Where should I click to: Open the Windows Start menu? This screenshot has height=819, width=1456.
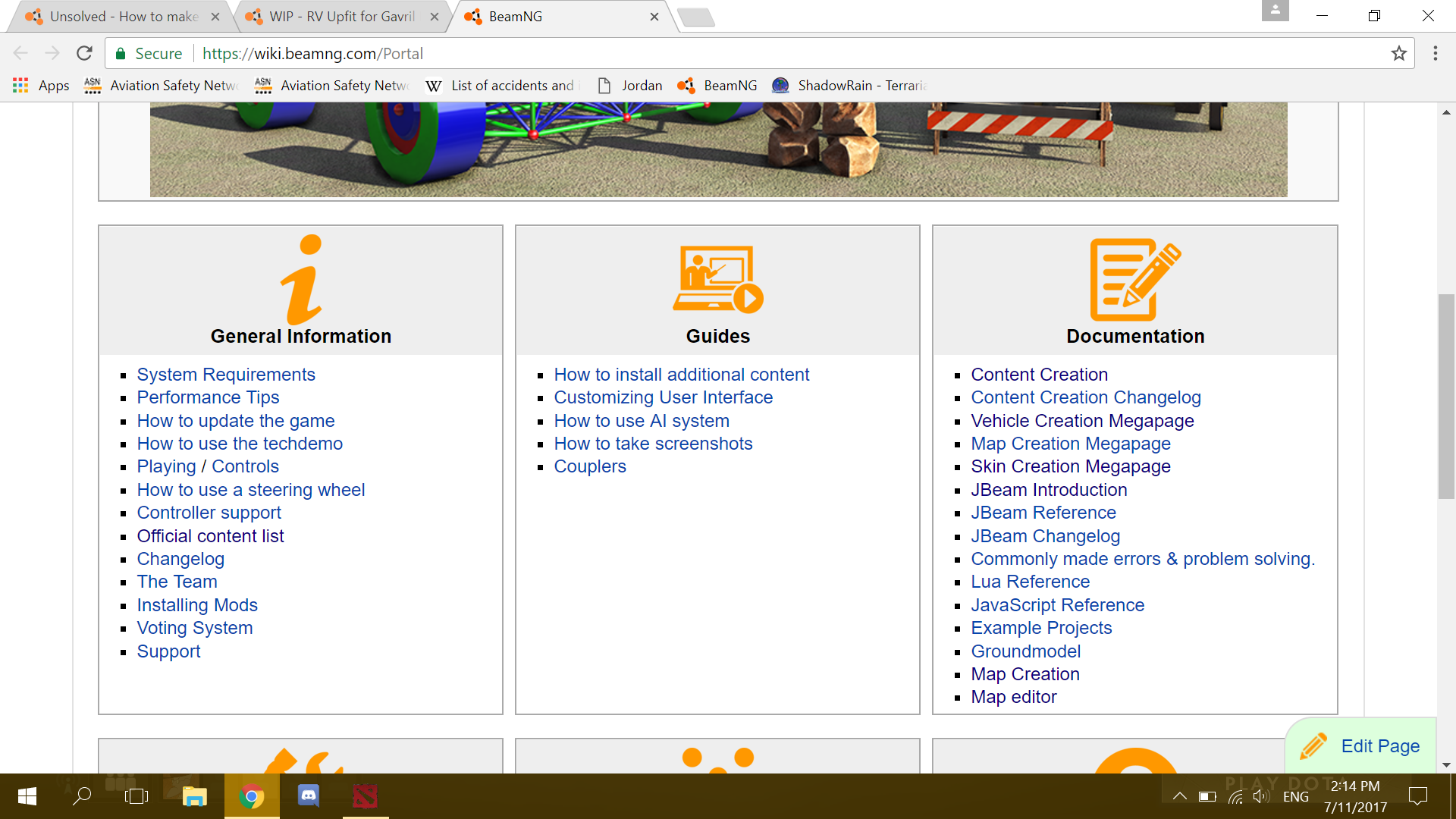click(27, 796)
